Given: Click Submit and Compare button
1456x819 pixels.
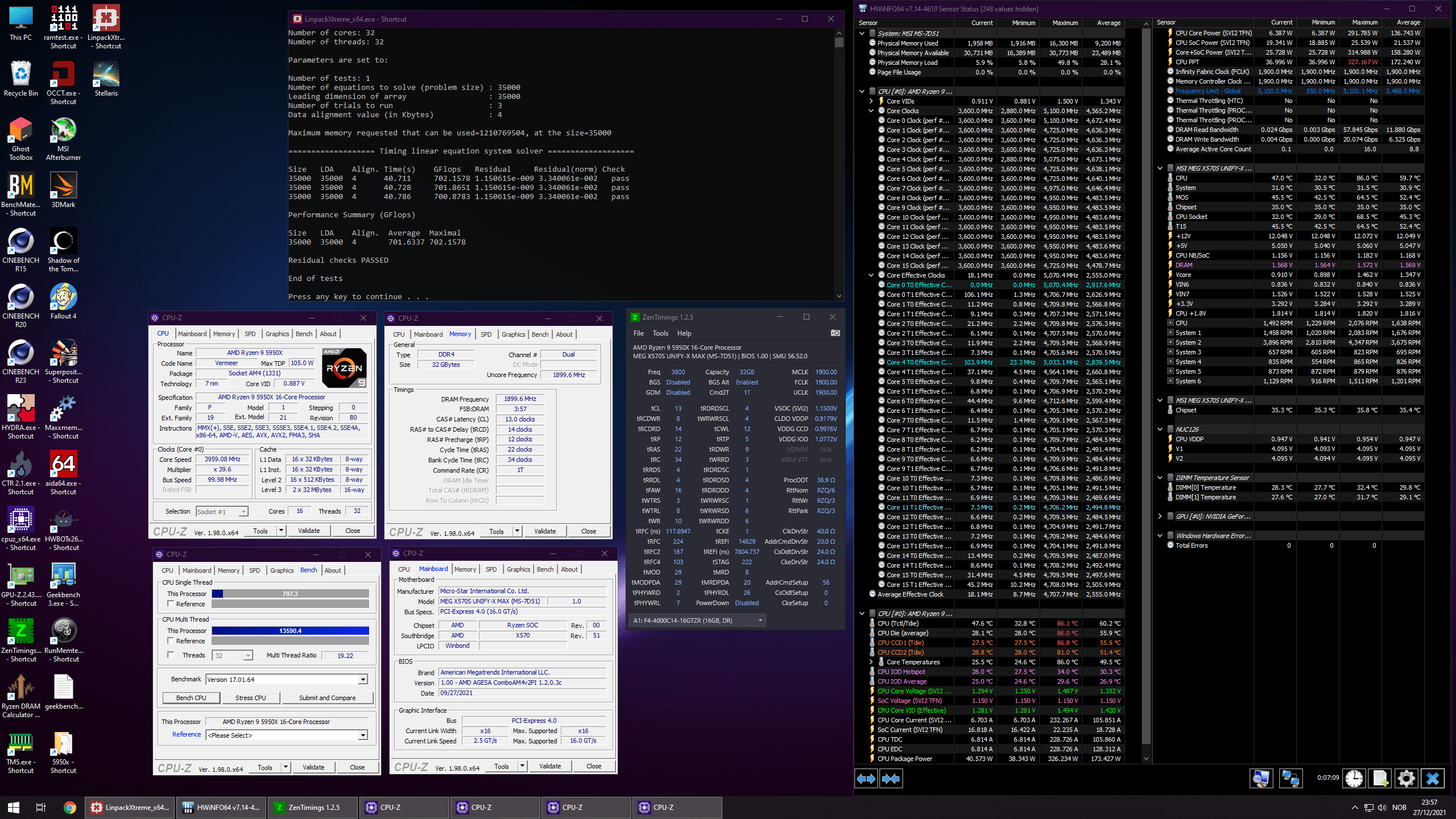Looking at the screenshot, I should point(327,698).
